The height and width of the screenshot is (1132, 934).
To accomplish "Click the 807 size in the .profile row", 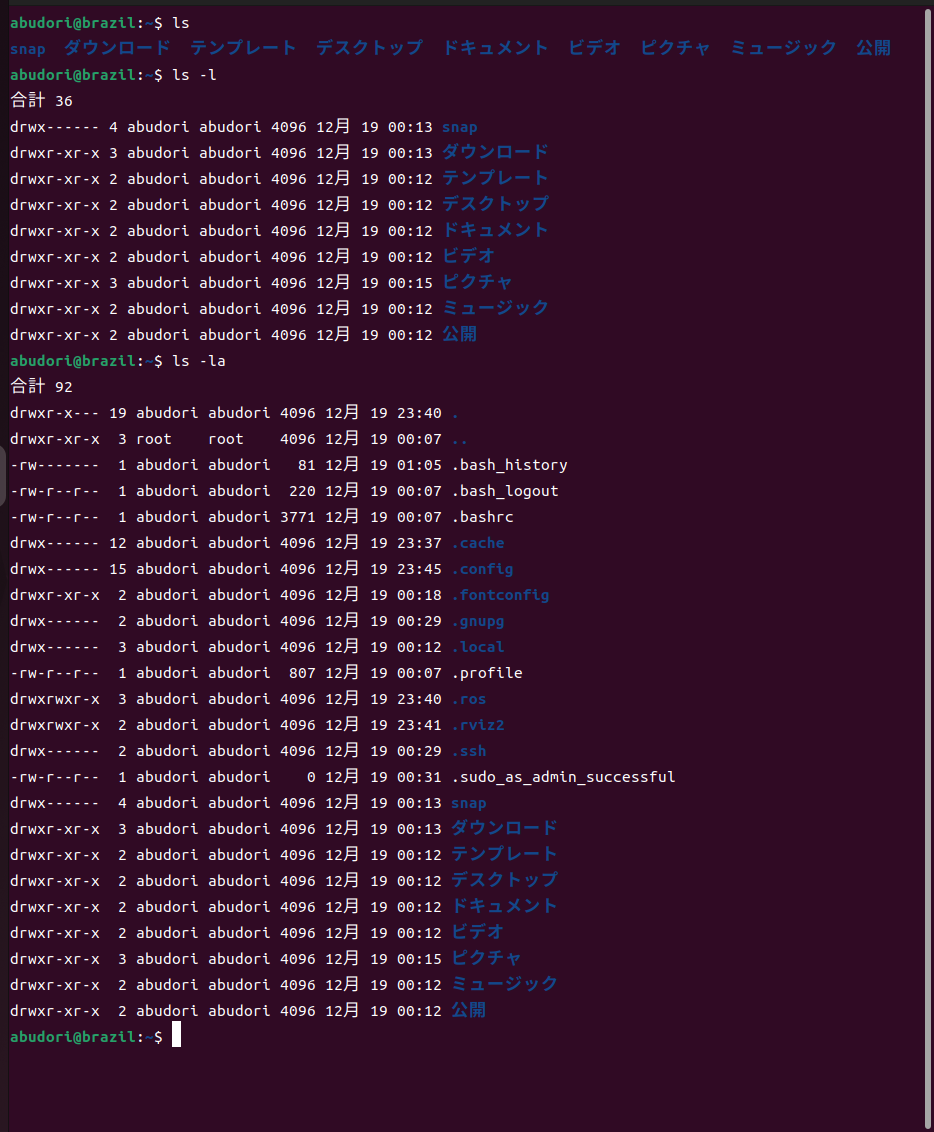I will point(302,673).
